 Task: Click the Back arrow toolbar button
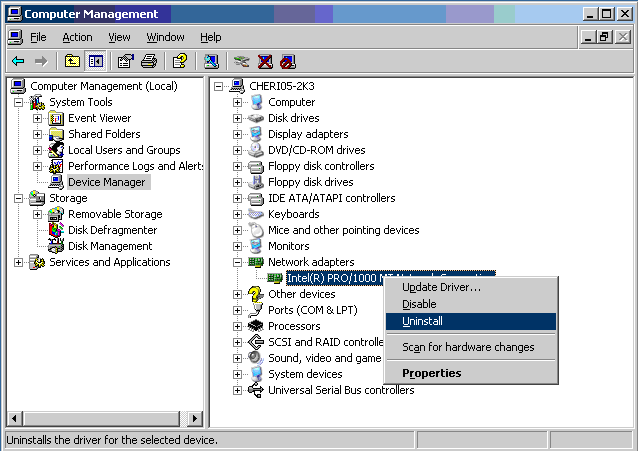[x=18, y=61]
